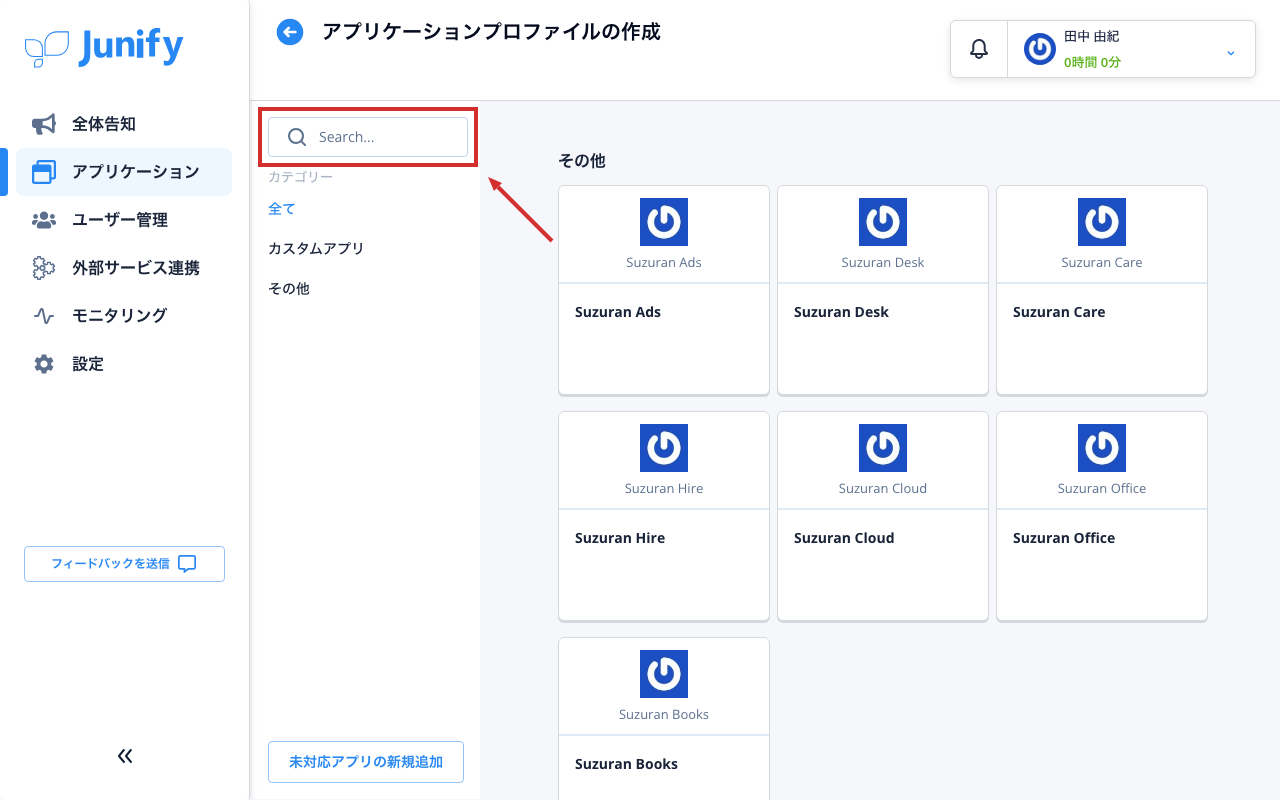Click the Suzuran Ads logo icon

click(x=664, y=222)
